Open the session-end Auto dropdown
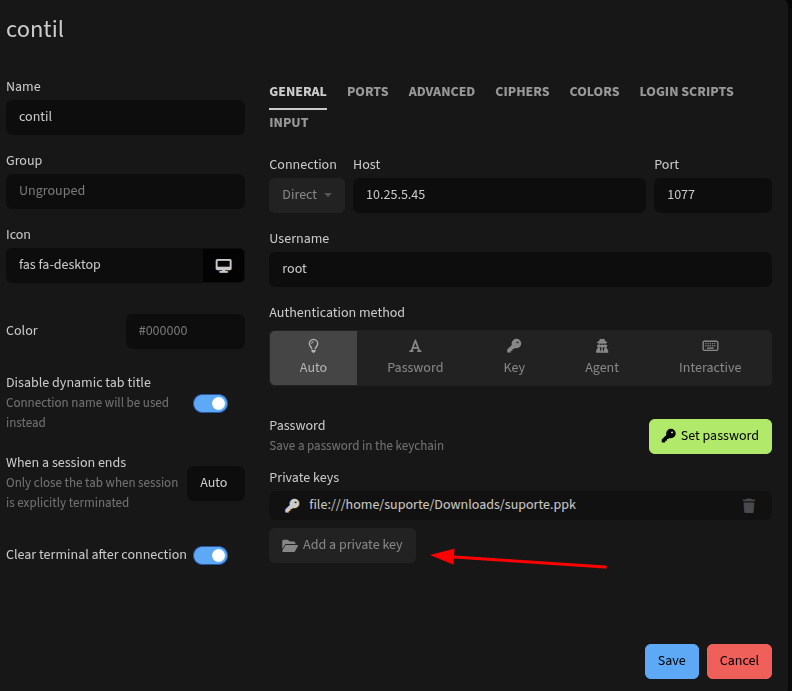792x691 pixels. [214, 483]
